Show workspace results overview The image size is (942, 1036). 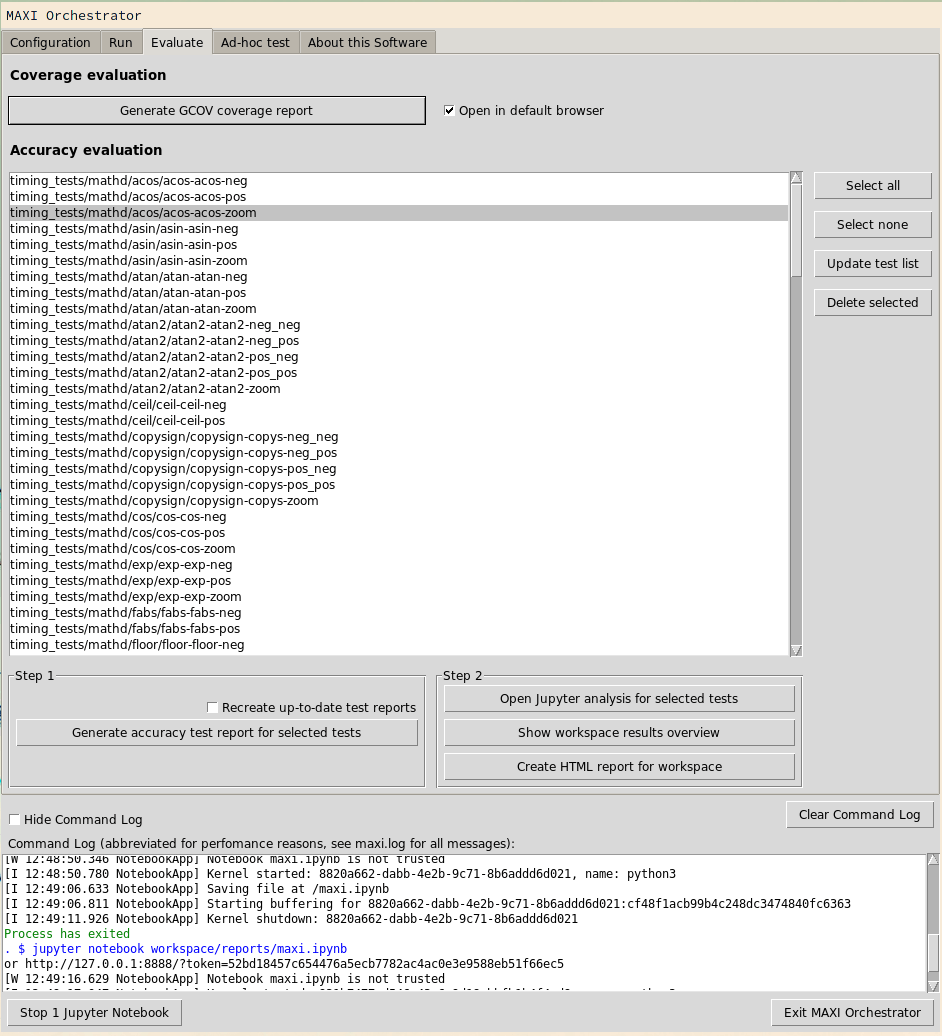pyautogui.click(x=619, y=733)
